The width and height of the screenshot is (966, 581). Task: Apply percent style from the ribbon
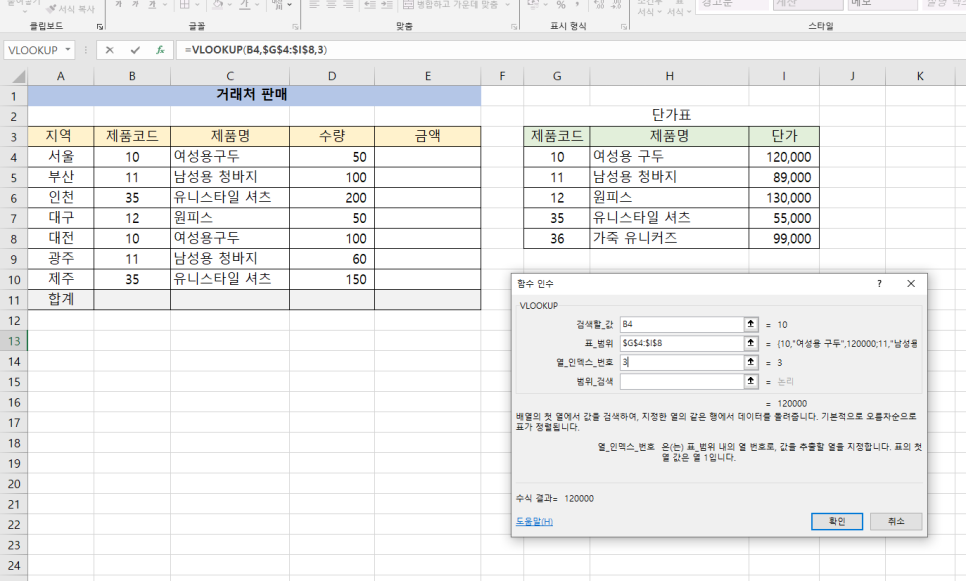561,5
